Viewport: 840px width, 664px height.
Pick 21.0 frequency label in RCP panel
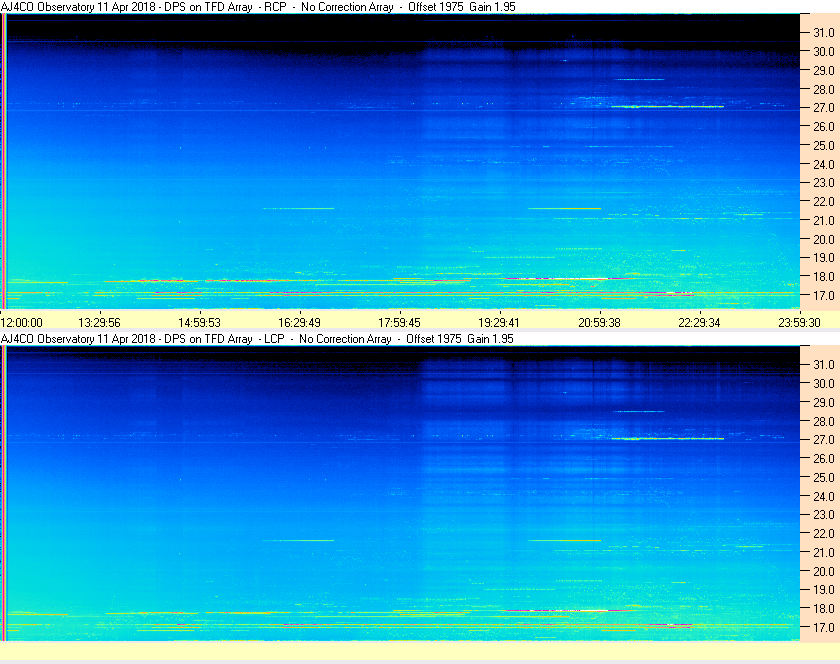(x=824, y=220)
